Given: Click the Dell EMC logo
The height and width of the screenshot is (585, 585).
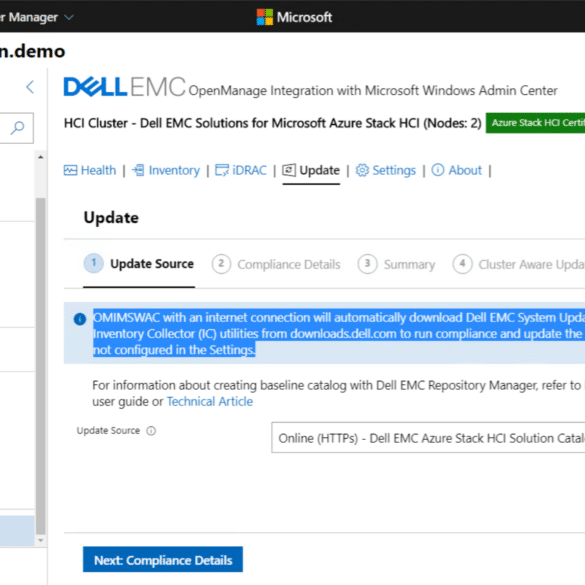Looking at the screenshot, I should (124, 87).
